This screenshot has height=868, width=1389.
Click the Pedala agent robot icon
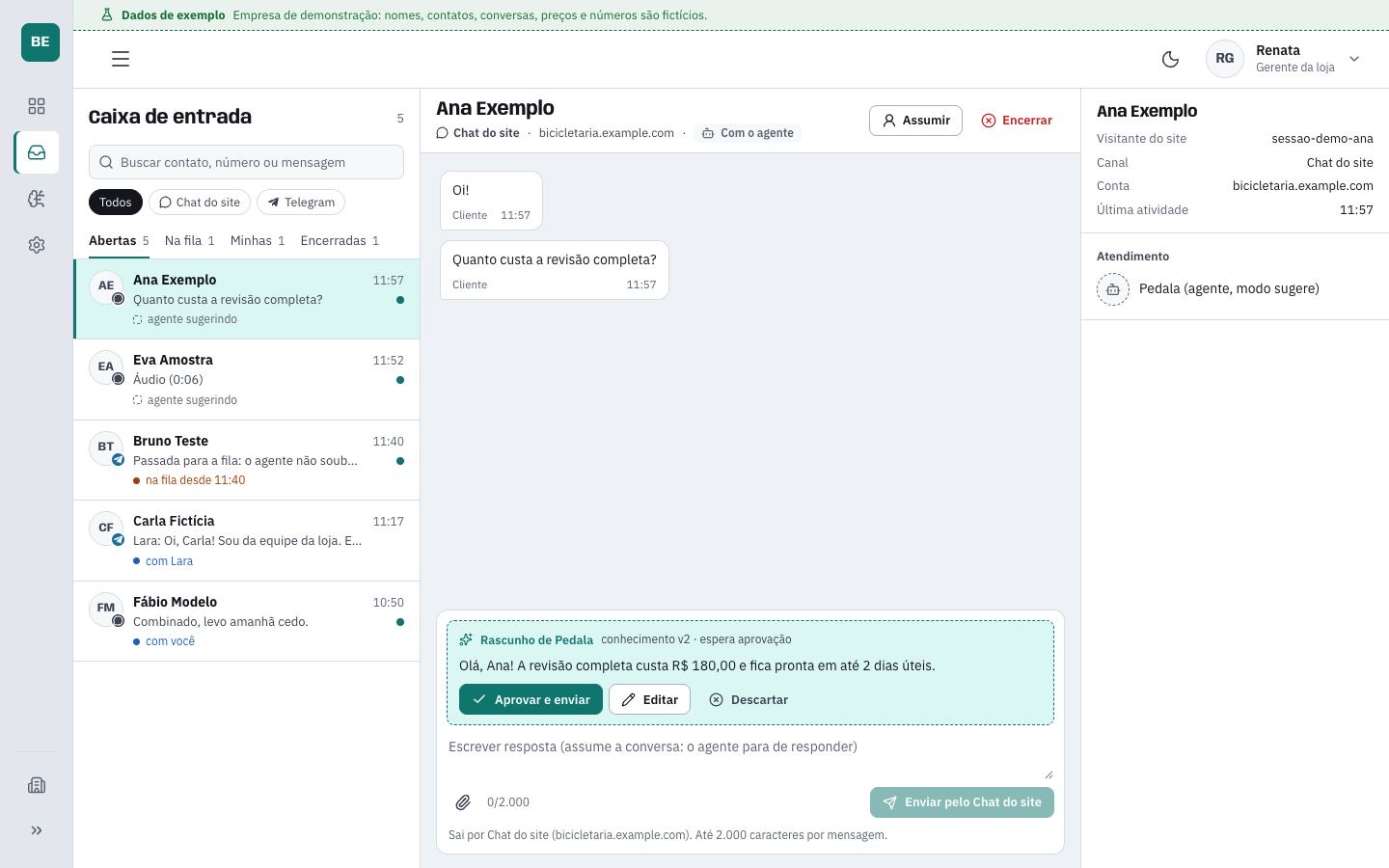[x=1112, y=289]
